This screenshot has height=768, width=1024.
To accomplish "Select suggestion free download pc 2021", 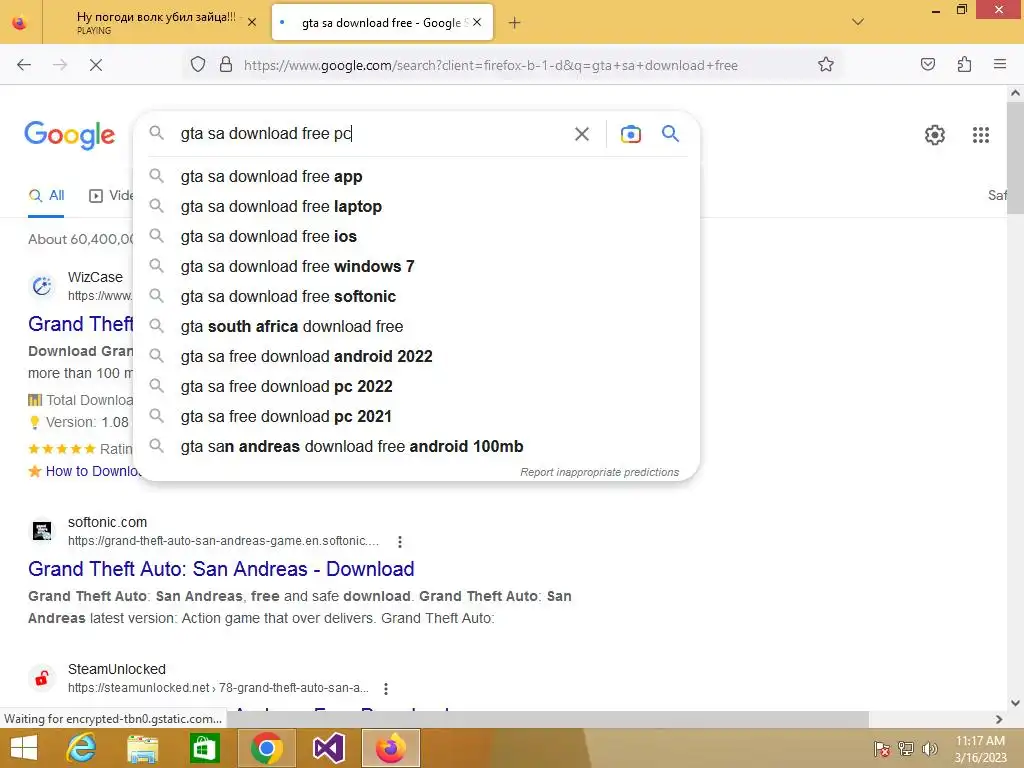I will pyautogui.click(x=417, y=417).
